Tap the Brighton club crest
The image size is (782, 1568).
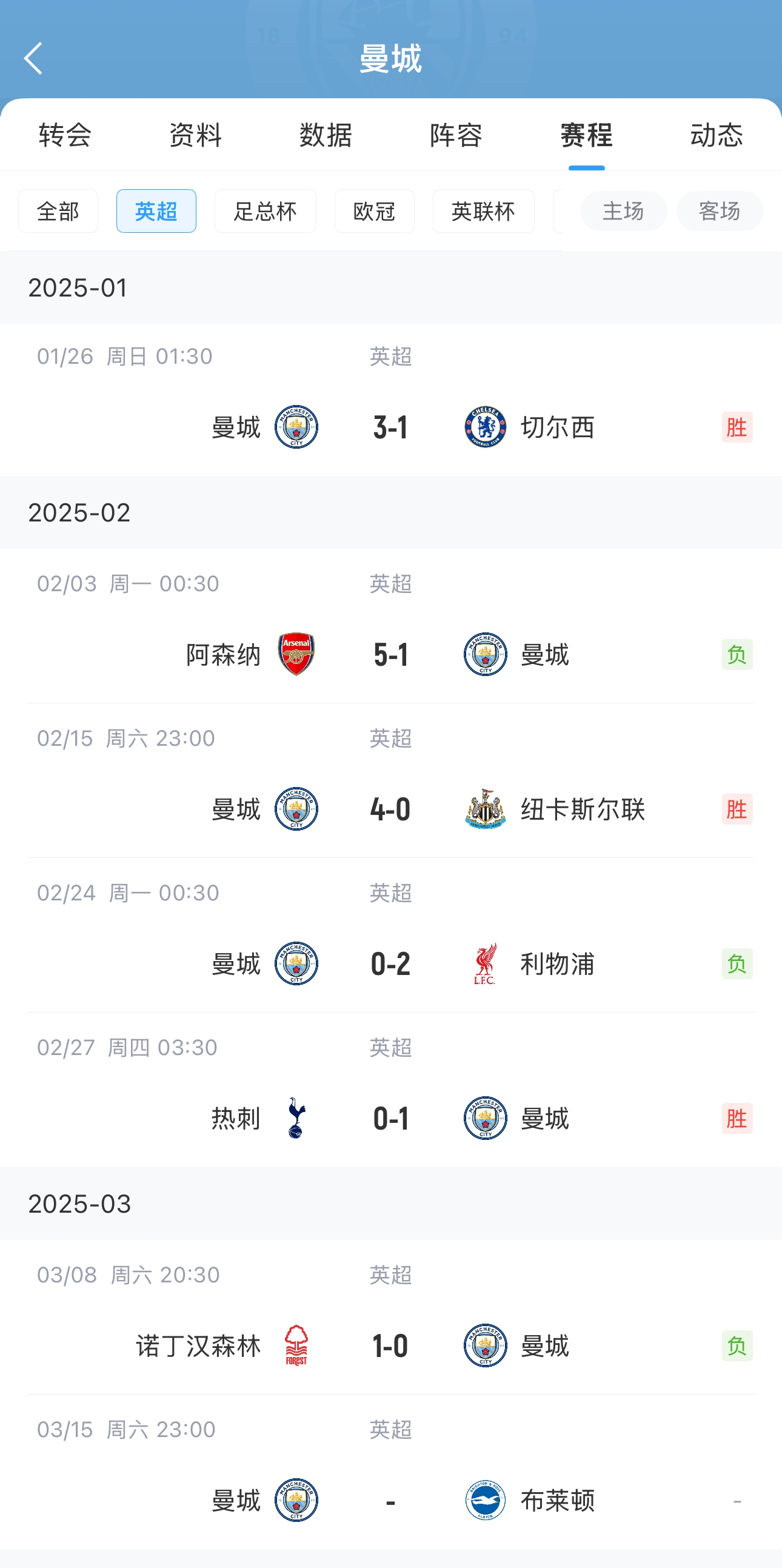(x=485, y=1501)
